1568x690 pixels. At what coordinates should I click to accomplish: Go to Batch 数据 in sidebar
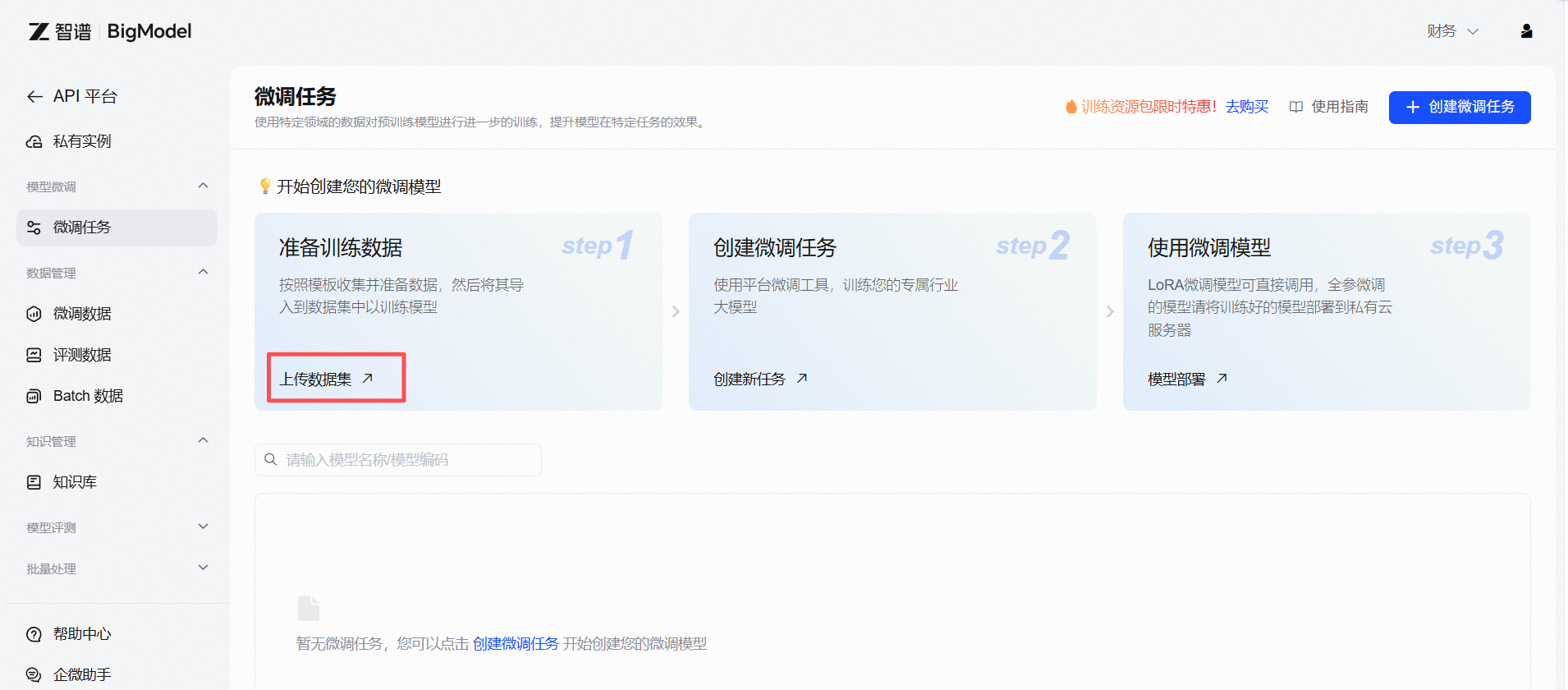point(87,396)
